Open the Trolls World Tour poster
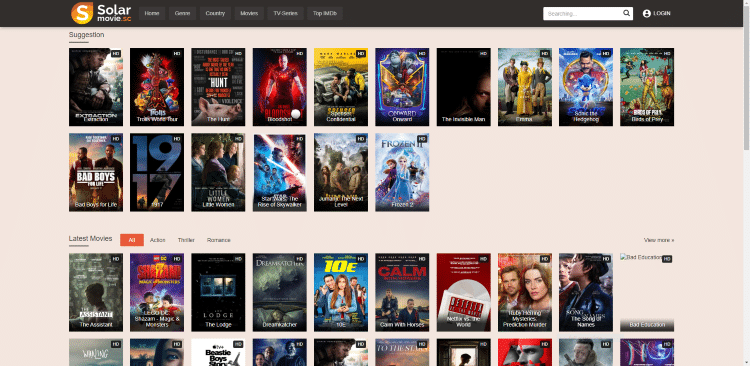 (x=157, y=87)
